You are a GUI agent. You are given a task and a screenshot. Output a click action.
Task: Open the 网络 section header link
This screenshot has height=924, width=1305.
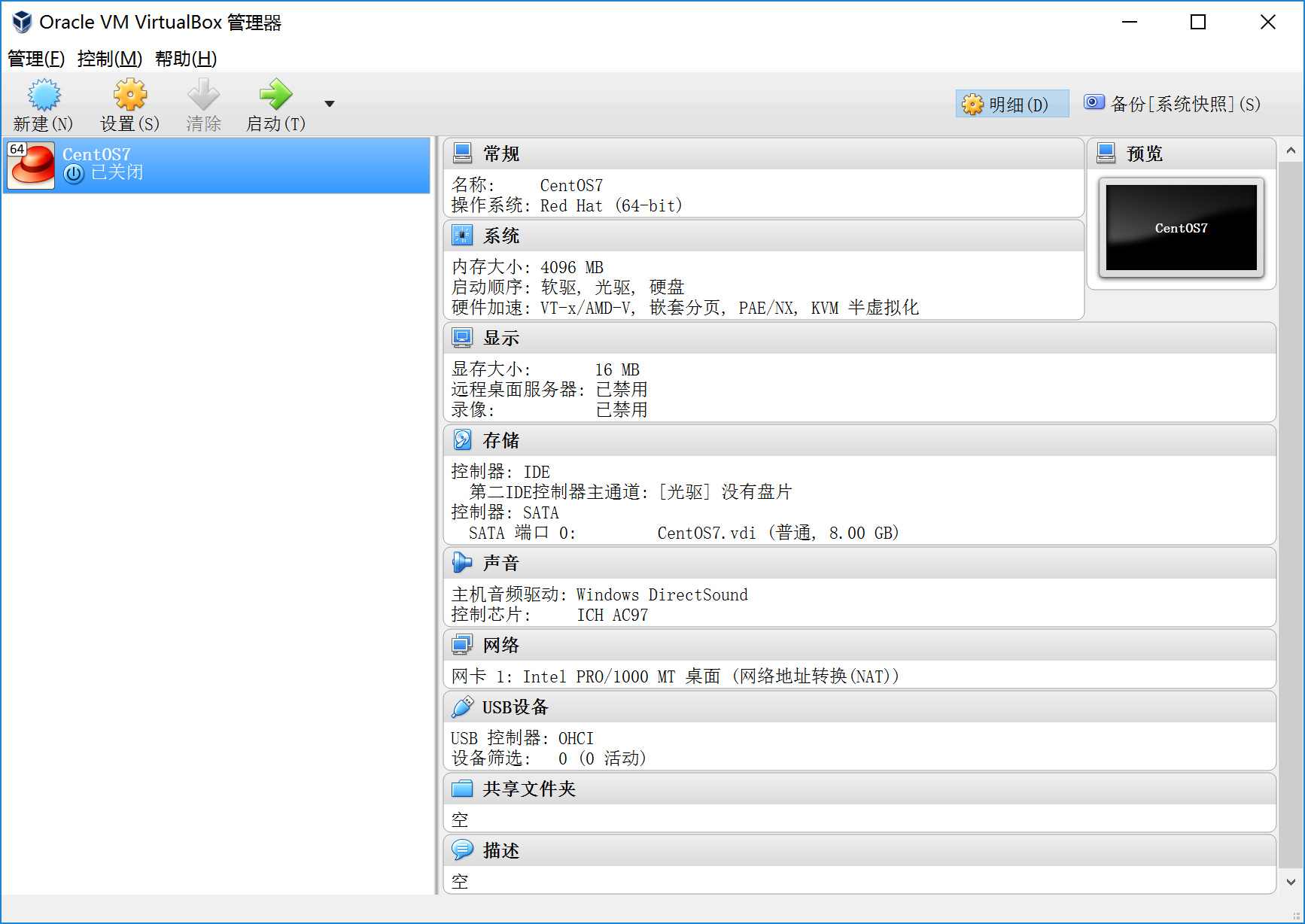501,645
